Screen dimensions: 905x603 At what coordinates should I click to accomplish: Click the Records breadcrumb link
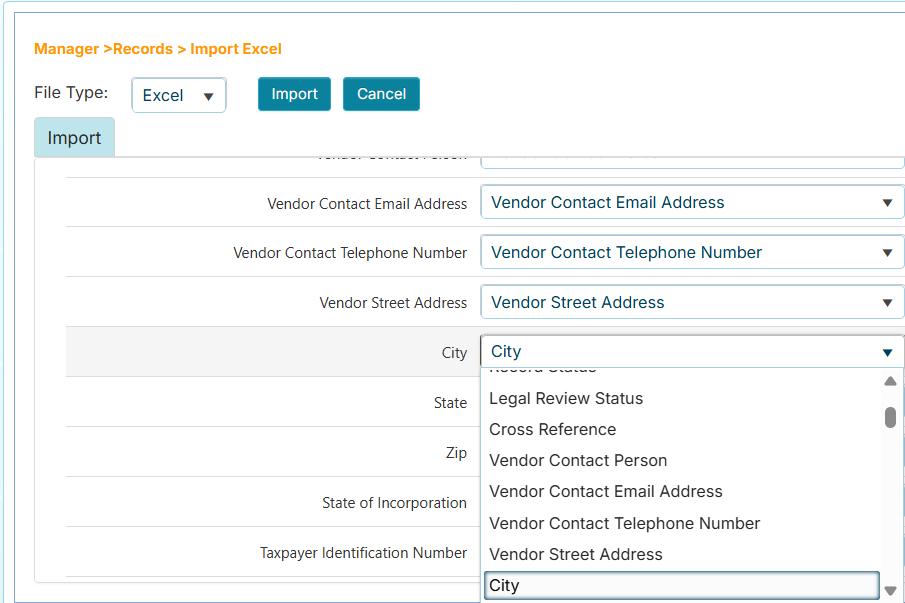click(143, 49)
